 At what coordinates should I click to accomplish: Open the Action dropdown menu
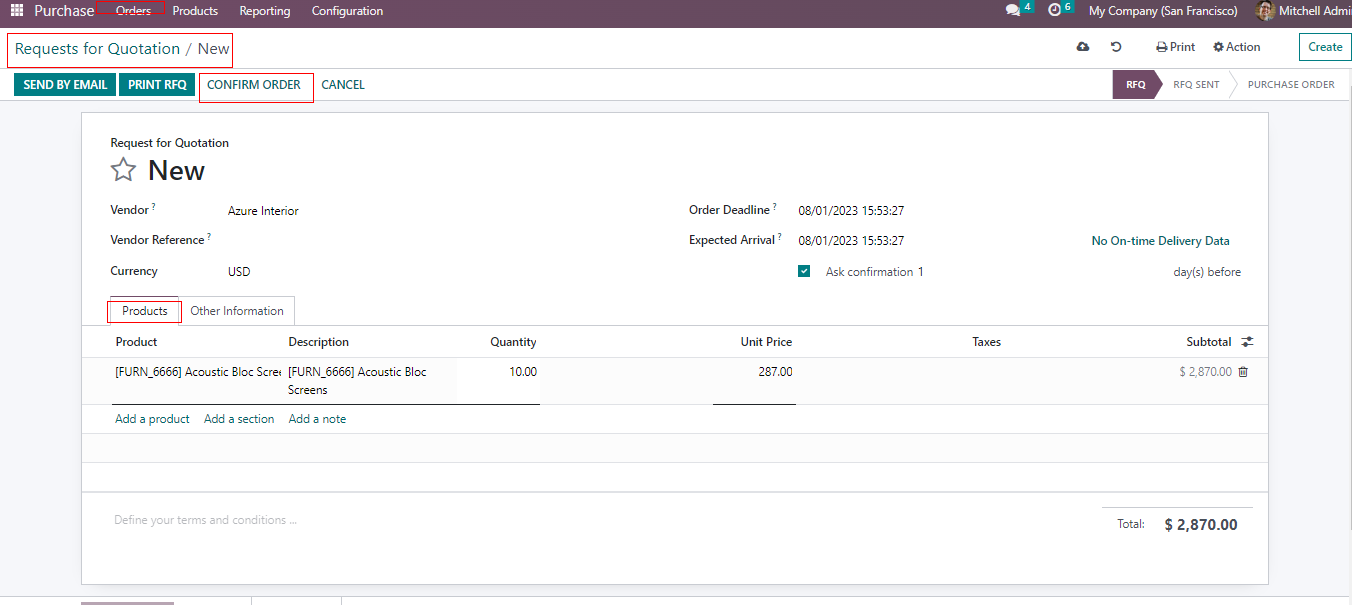click(1237, 47)
